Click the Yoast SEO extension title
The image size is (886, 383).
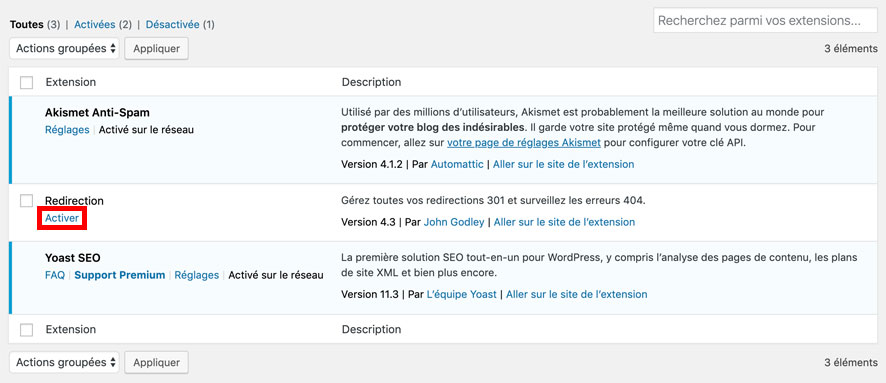(x=72, y=258)
